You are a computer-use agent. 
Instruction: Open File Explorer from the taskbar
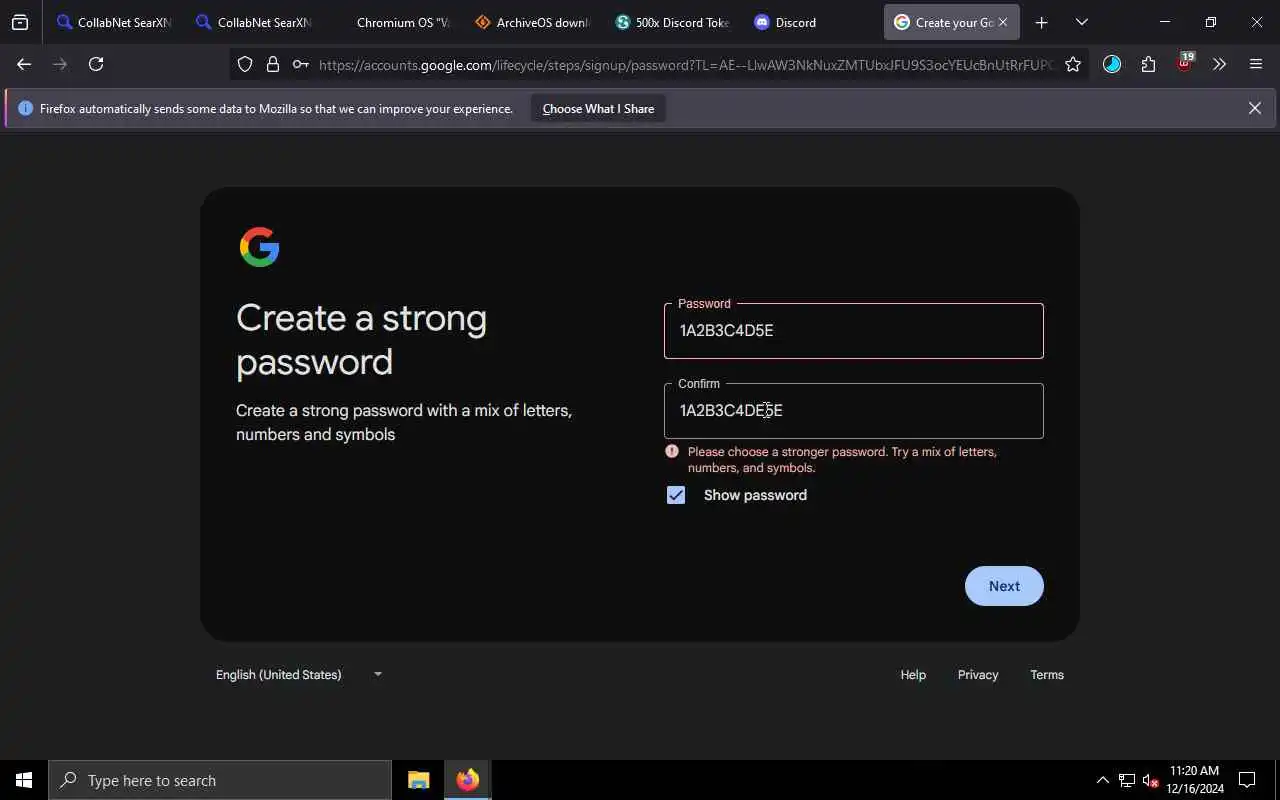tap(418, 780)
